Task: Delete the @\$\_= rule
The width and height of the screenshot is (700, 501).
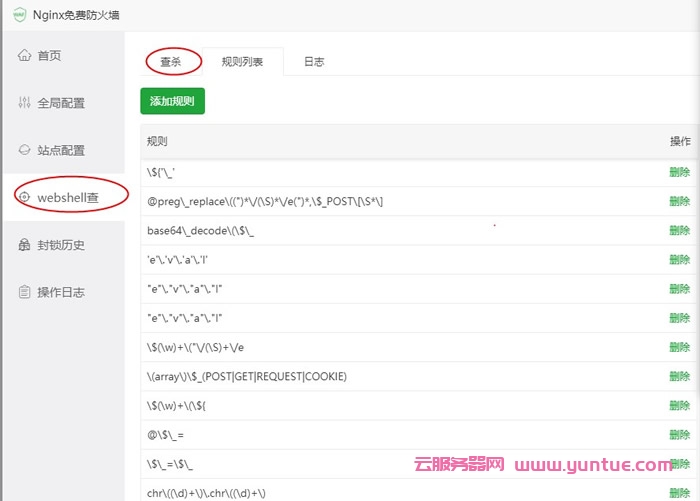Action: coord(680,434)
